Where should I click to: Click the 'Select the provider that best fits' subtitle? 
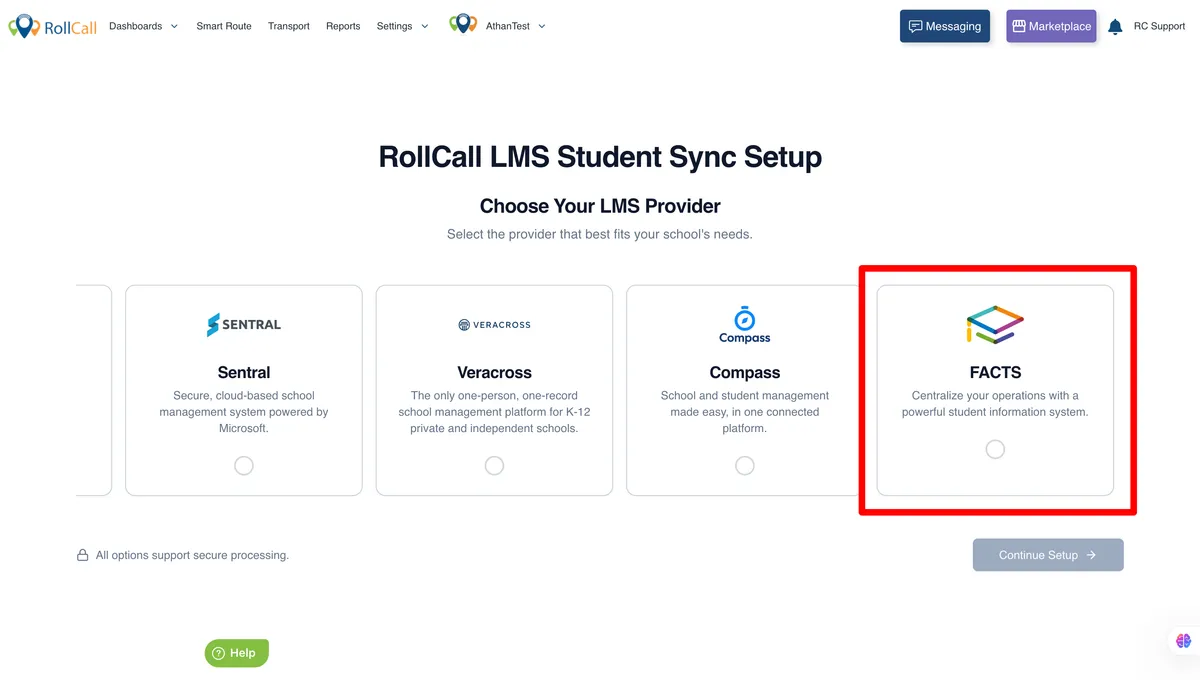[600, 234]
